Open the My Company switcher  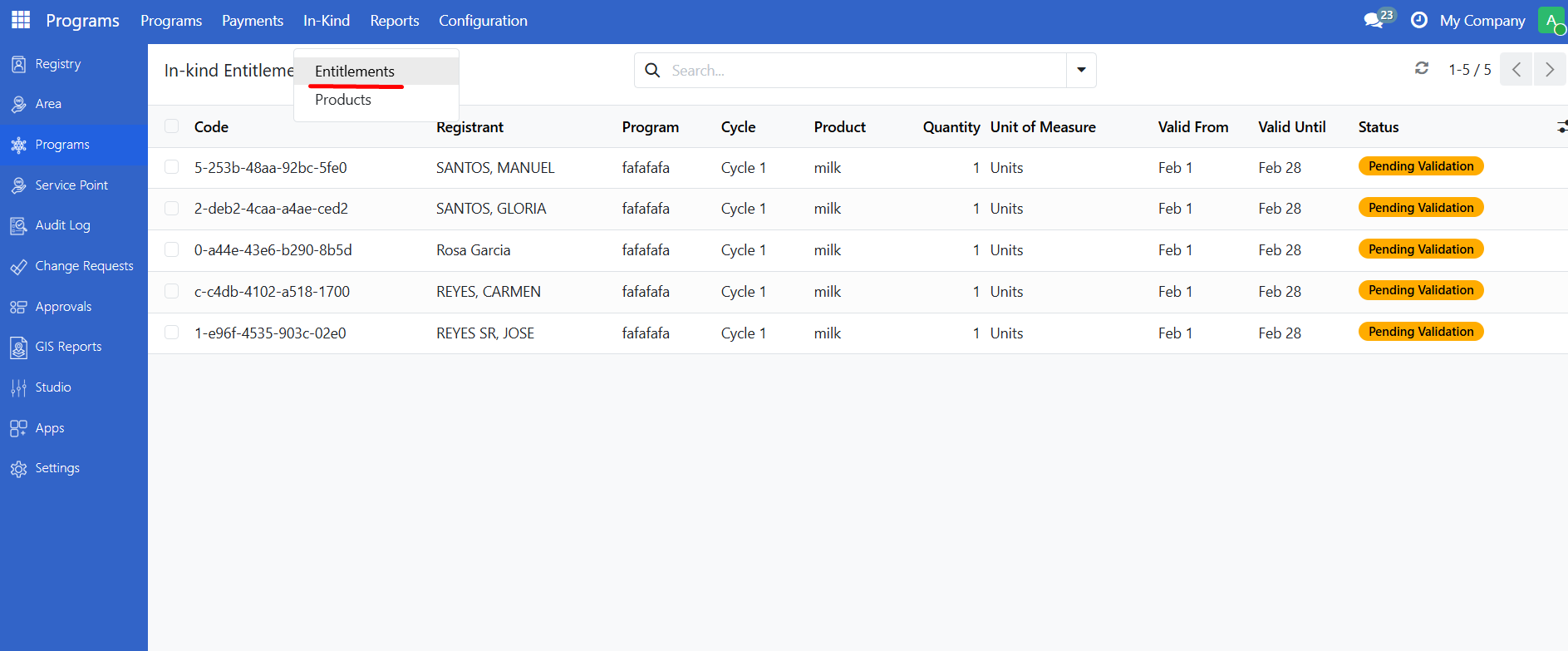coord(1482,21)
